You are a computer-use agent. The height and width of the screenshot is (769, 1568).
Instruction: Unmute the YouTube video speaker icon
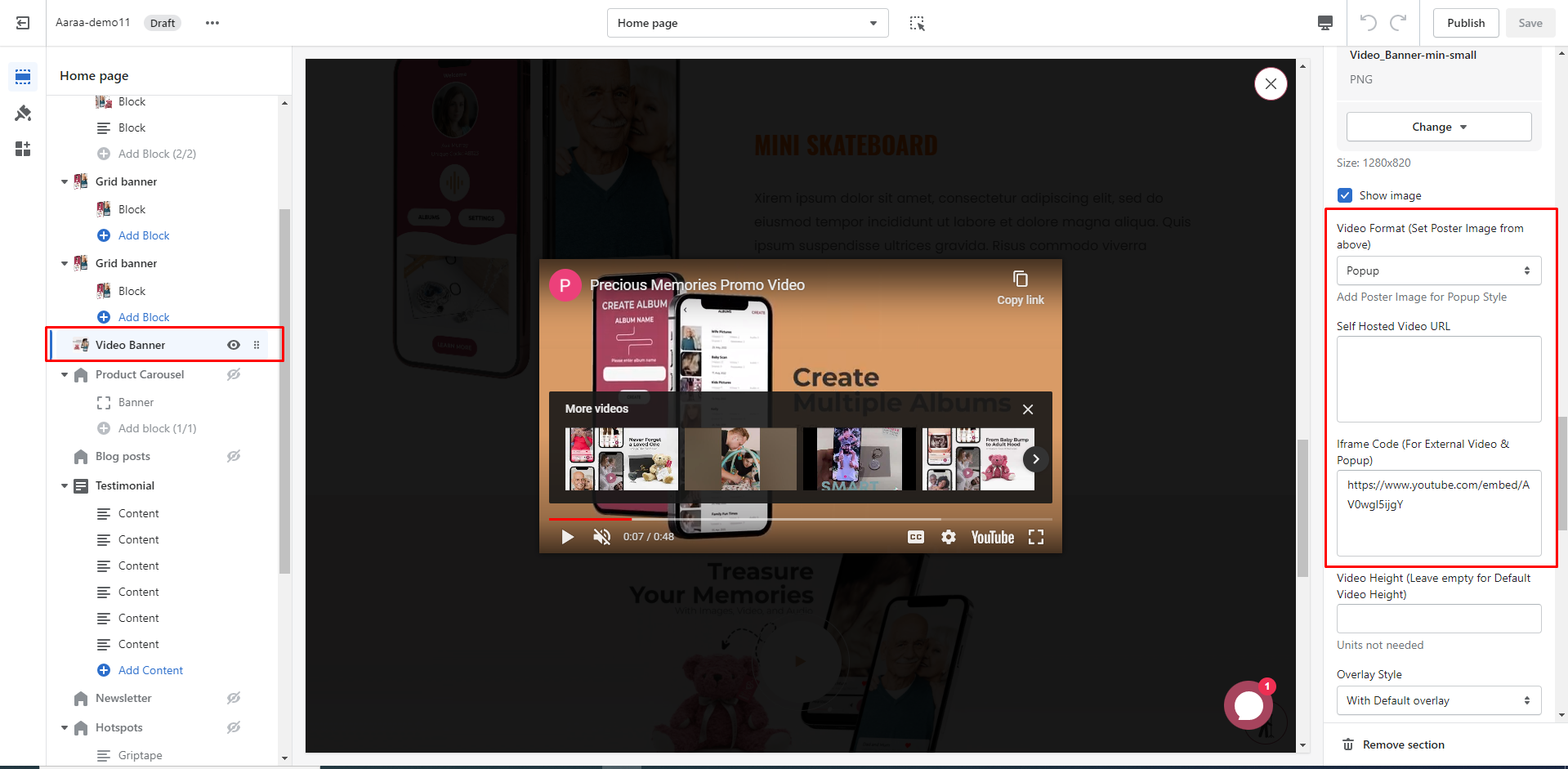(601, 537)
